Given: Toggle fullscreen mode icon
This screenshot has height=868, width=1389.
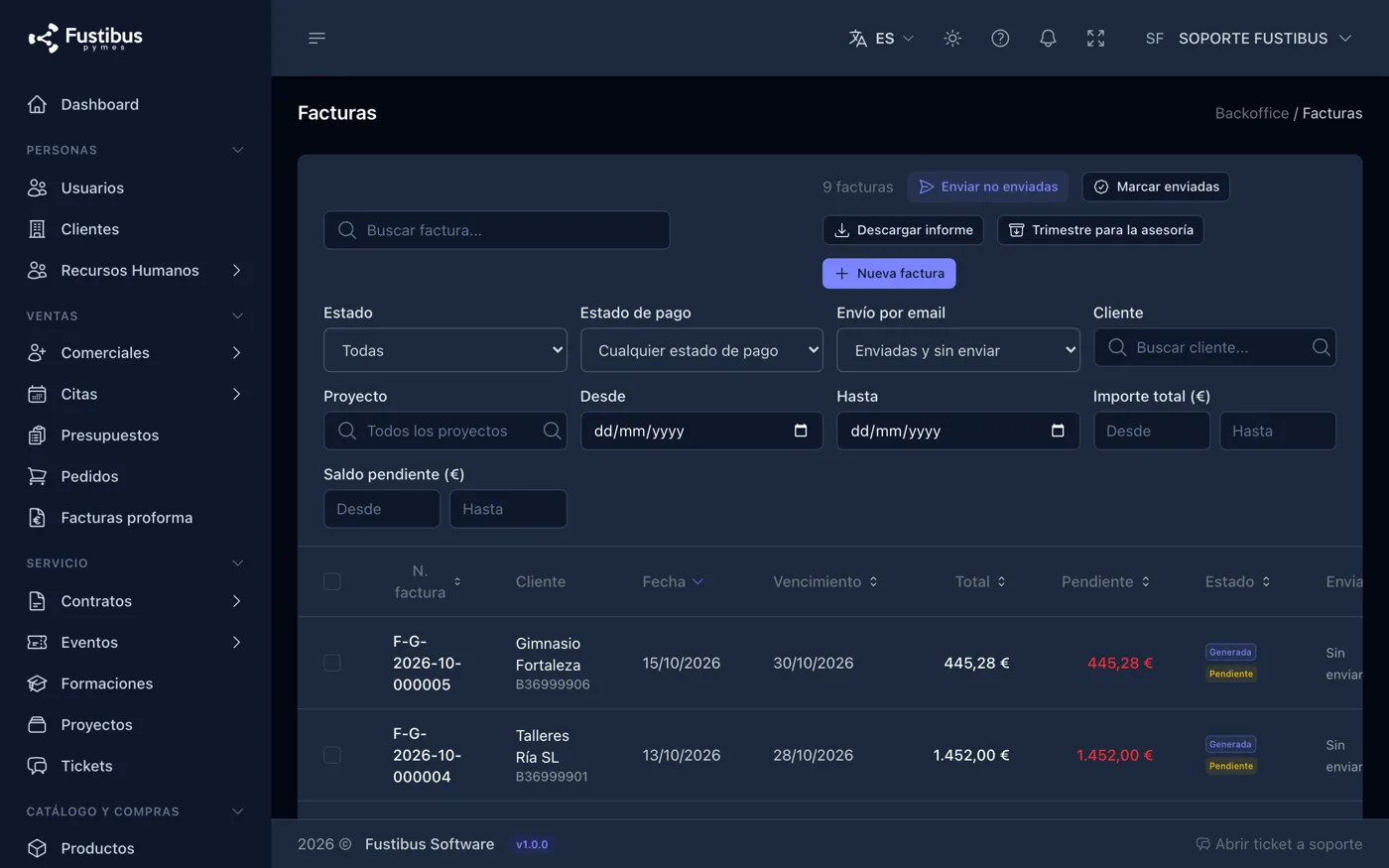Looking at the screenshot, I should 1095,38.
